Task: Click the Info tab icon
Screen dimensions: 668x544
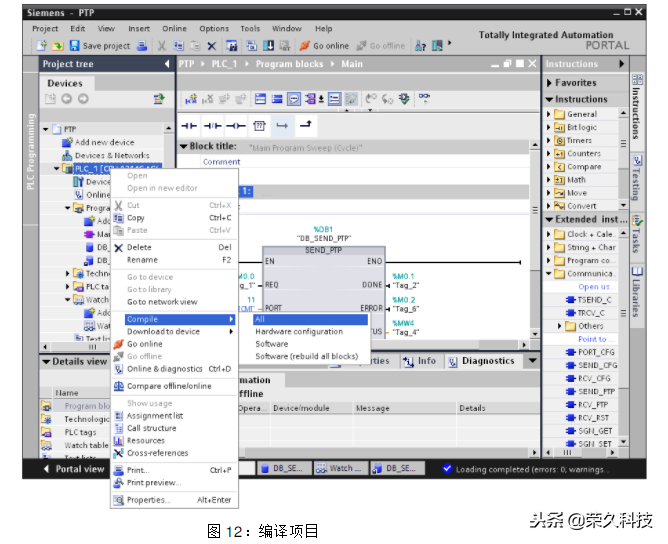Action: click(408, 362)
